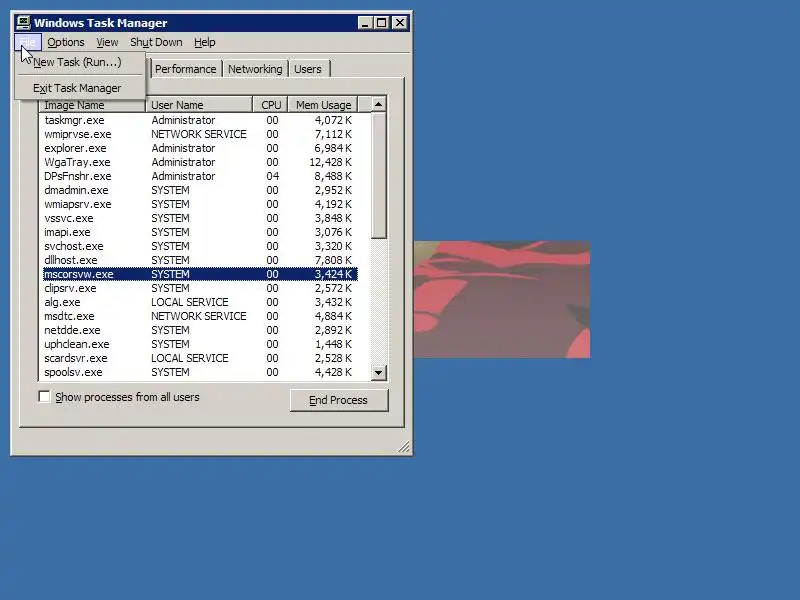Select the dmadmin.exe process
The image size is (800, 600).
click(200, 190)
